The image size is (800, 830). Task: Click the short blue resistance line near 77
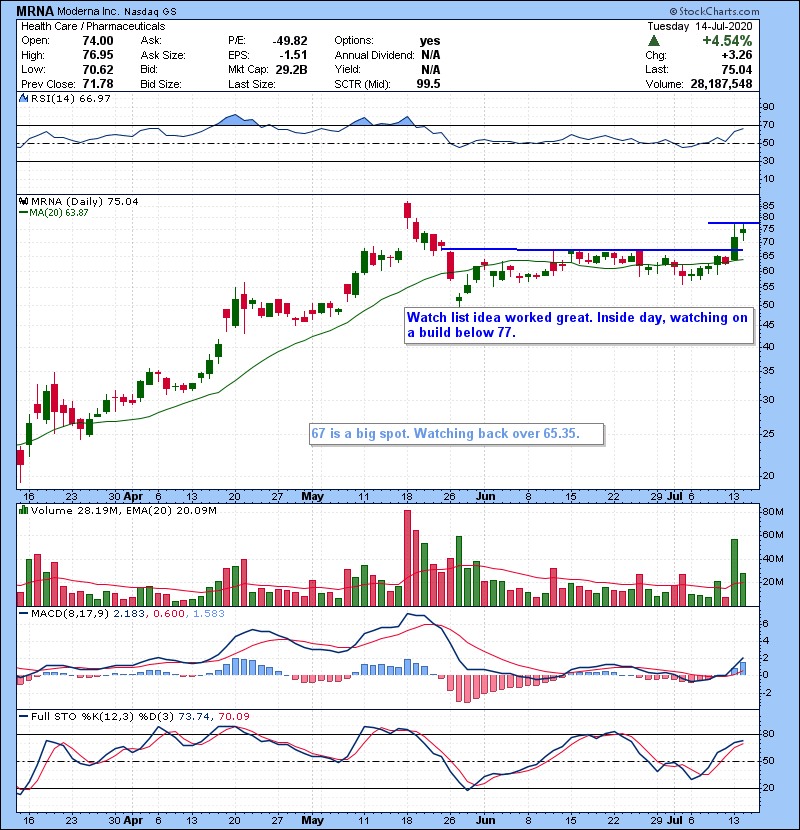click(733, 223)
